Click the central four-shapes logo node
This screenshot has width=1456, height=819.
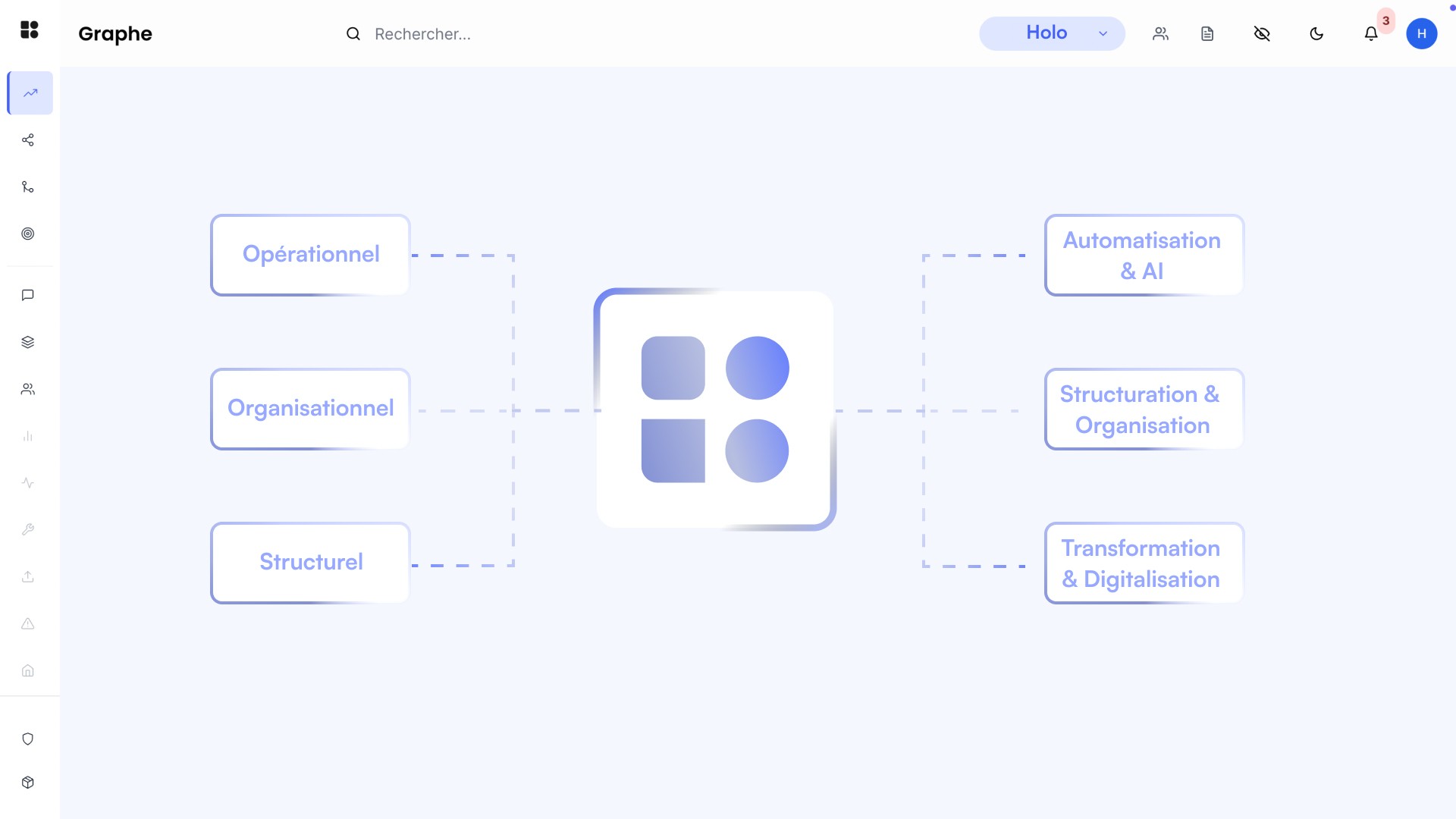pyautogui.click(x=715, y=409)
